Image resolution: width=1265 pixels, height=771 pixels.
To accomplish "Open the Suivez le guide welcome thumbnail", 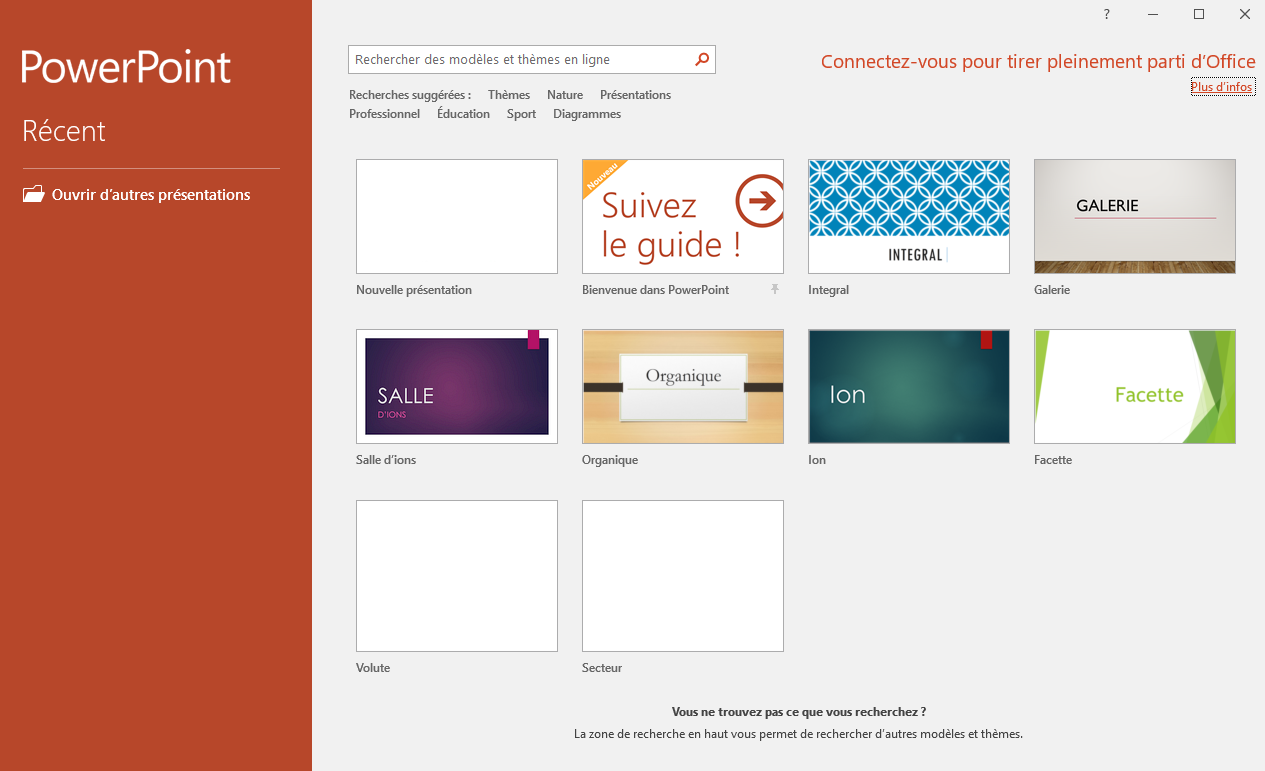I will 683,216.
